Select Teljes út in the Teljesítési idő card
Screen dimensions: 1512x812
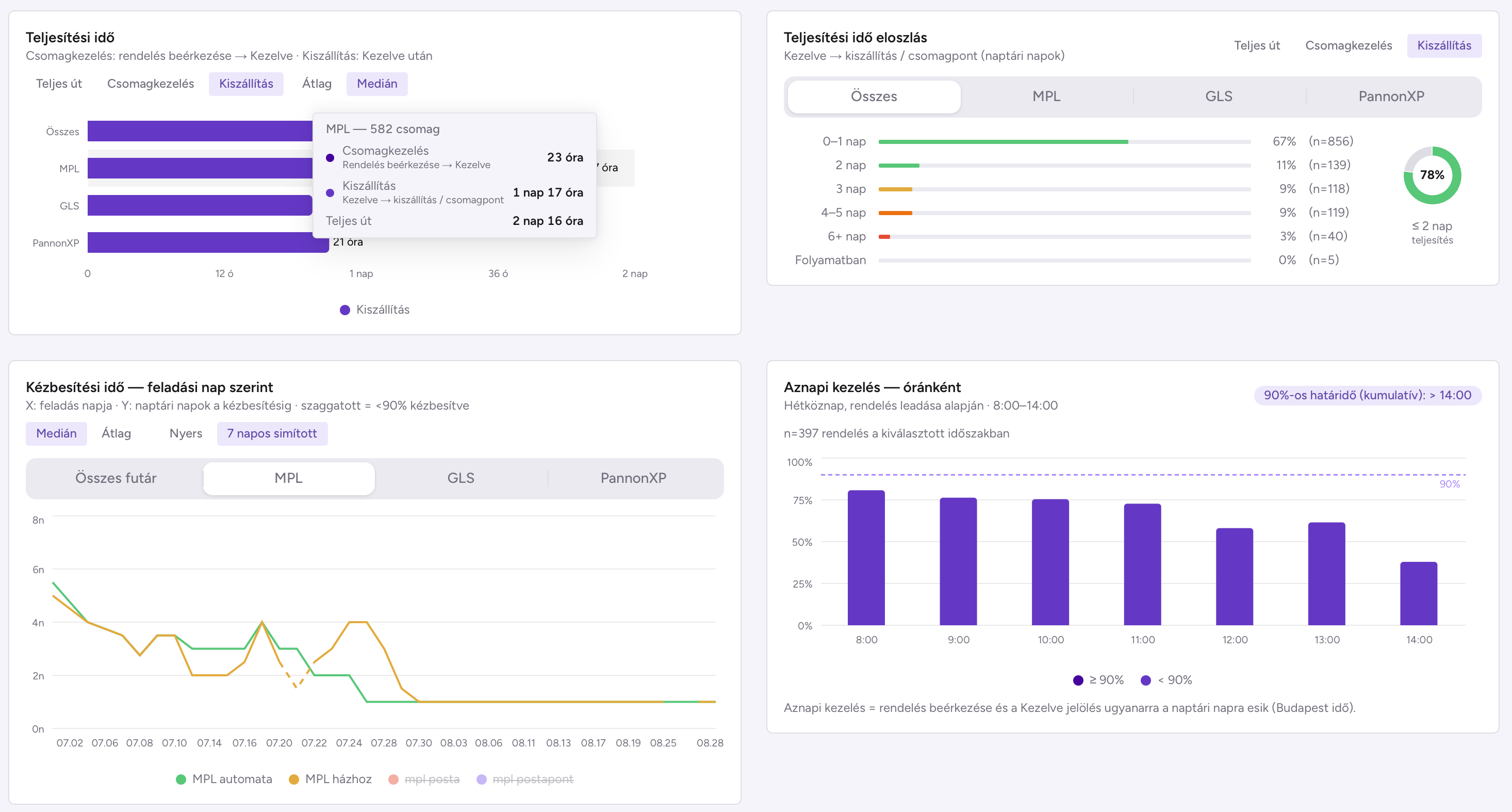59,84
